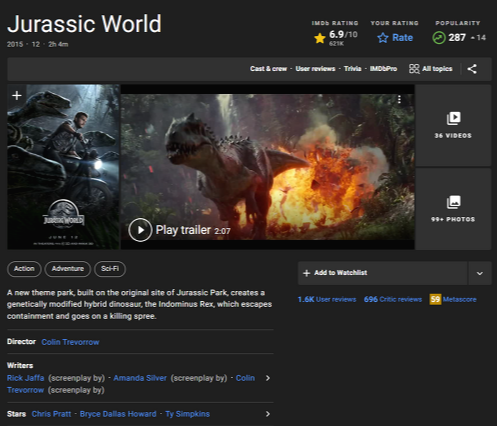View the 1.6K User reviews
Viewport: 497px width, 426px height.
(327, 299)
